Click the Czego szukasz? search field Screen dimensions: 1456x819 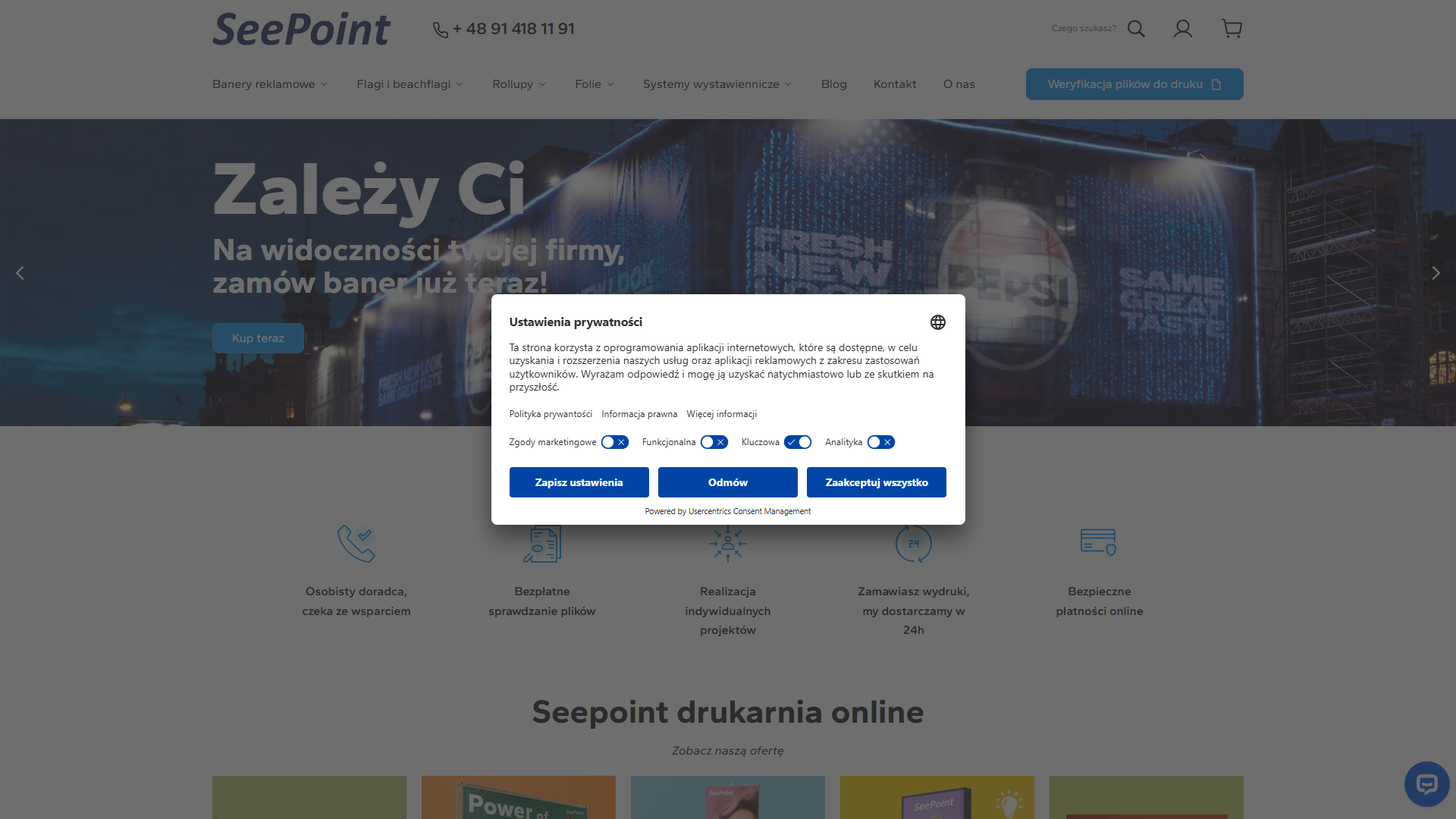(1084, 28)
